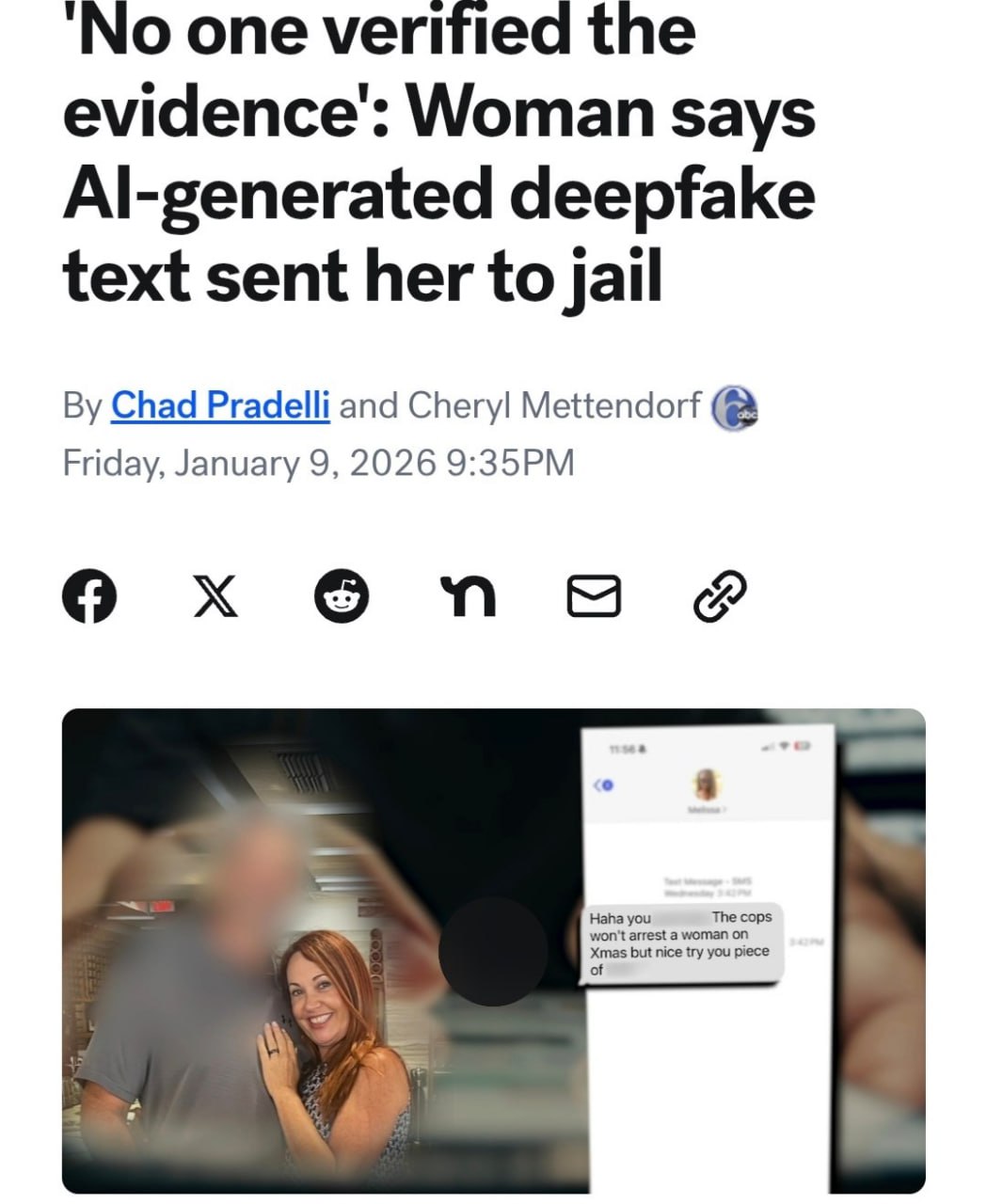The width and height of the screenshot is (987, 1204).
Task: Share the article on Facebook
Action: pyautogui.click(x=89, y=597)
